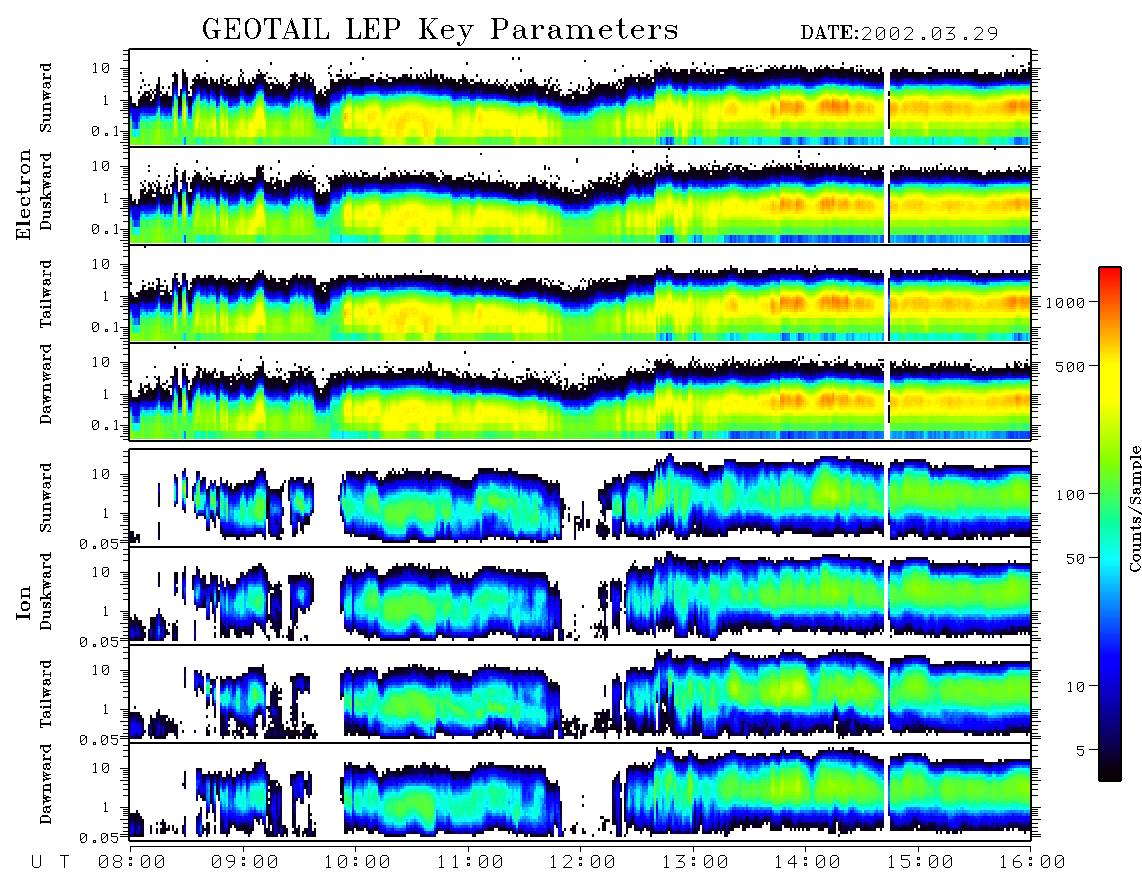Viewport: 1142px width, 880px height.
Task: Select the Ion "Duskward" panel label
Action: tap(46, 591)
